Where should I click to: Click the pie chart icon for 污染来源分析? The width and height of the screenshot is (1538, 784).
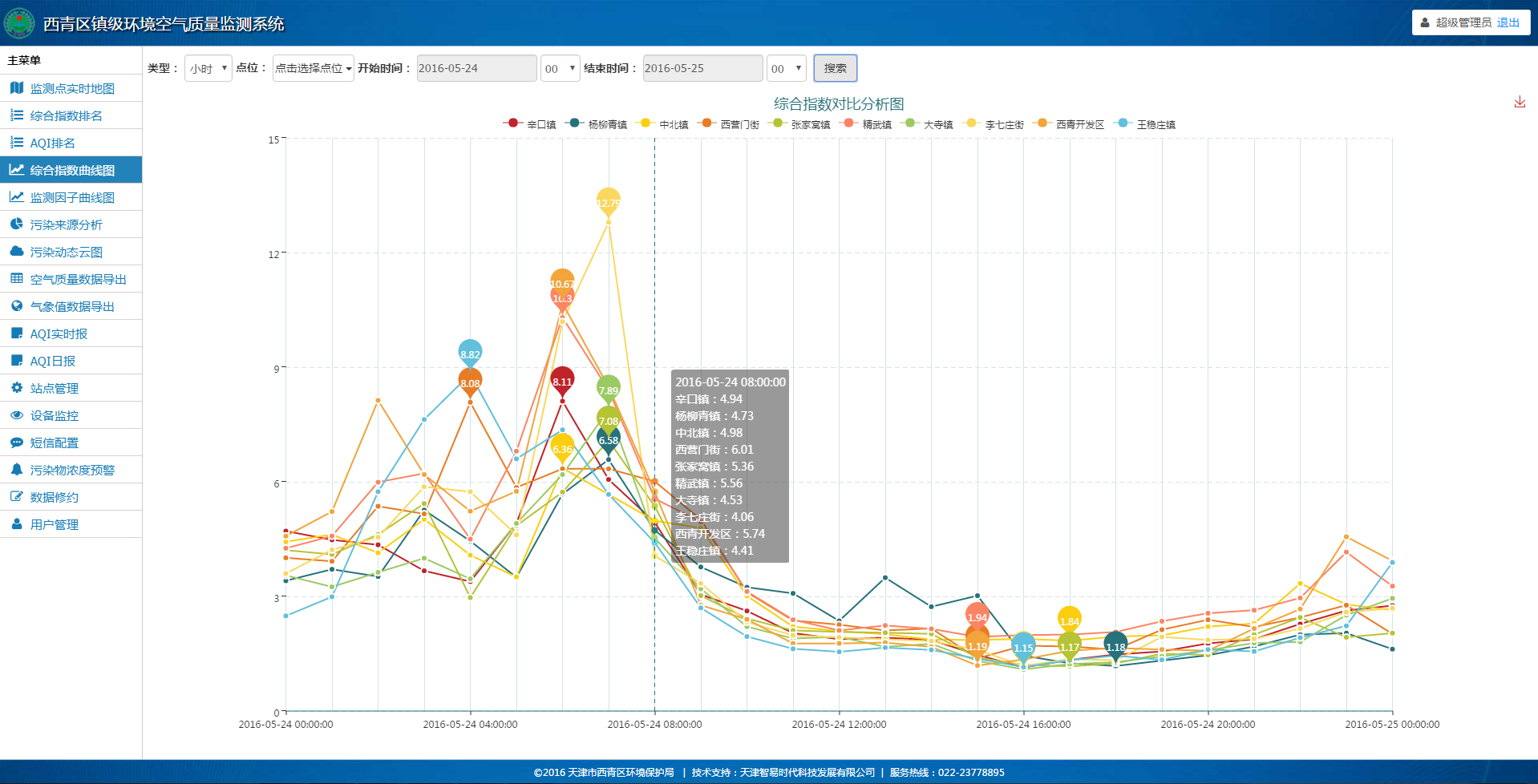coord(16,224)
